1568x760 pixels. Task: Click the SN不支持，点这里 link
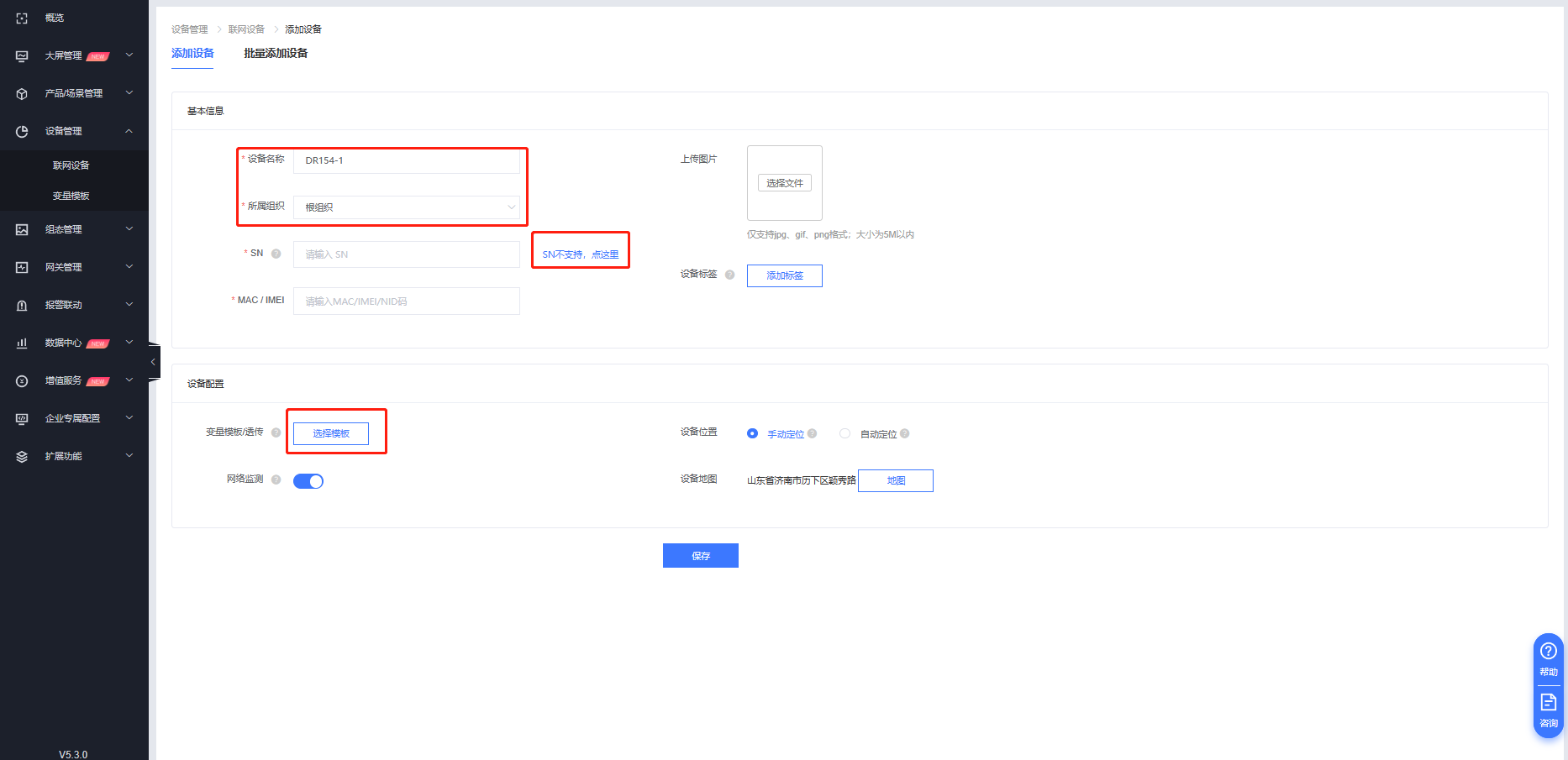tap(580, 254)
